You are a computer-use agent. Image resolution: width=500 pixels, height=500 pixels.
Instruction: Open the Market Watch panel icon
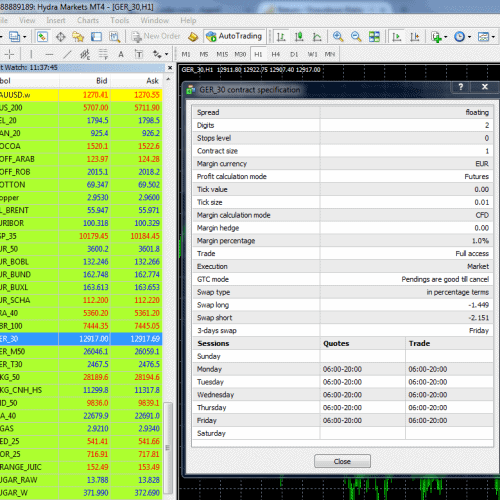click(x=42, y=37)
